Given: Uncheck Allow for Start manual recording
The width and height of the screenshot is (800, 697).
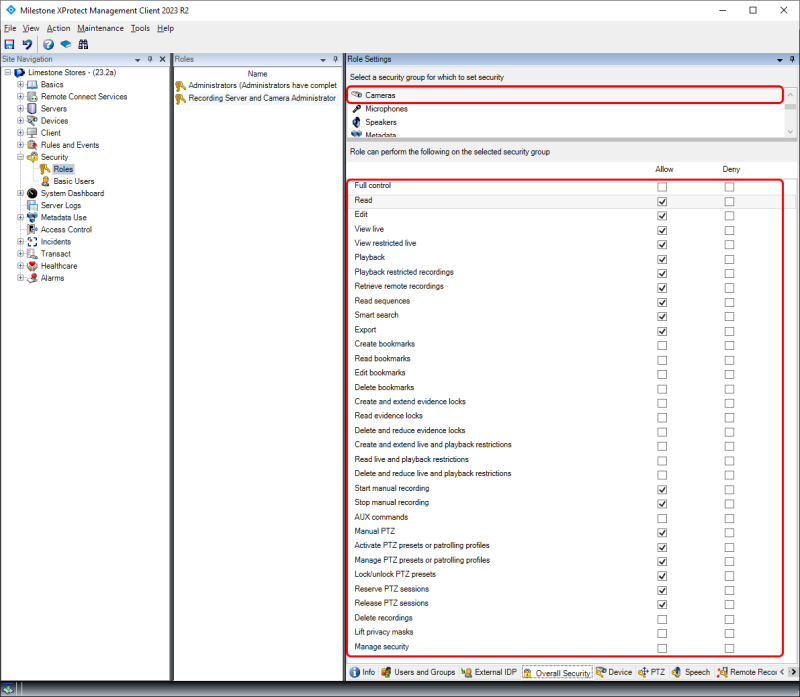Looking at the screenshot, I should 662,489.
